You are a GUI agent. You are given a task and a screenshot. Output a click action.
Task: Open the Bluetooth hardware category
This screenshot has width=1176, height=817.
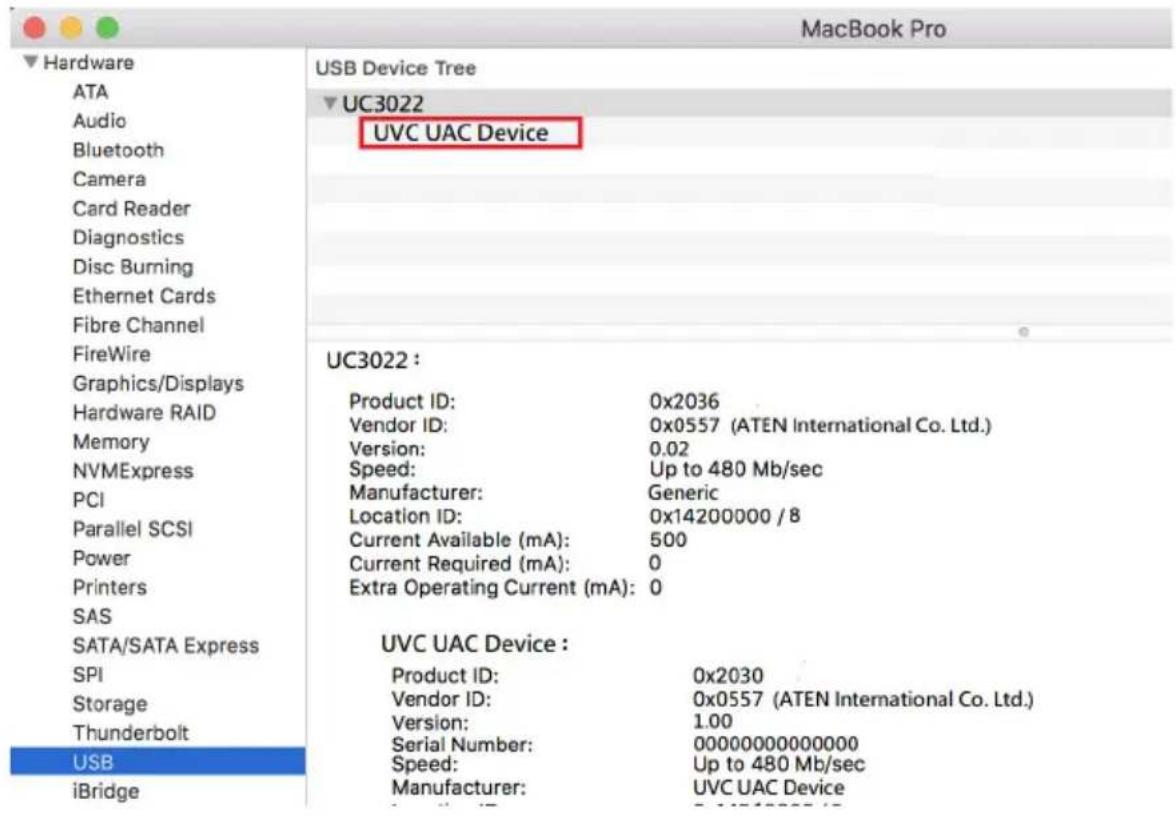[x=118, y=150]
